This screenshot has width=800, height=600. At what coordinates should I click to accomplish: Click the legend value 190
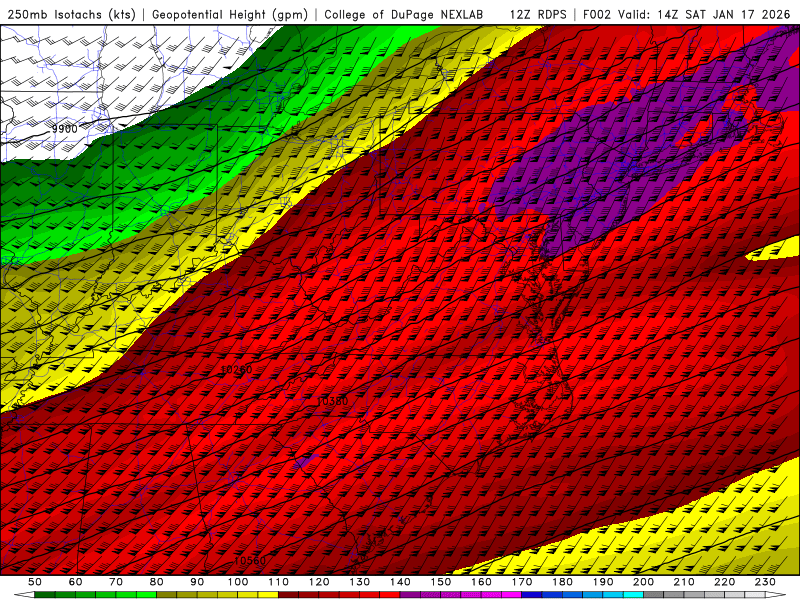coord(603,582)
